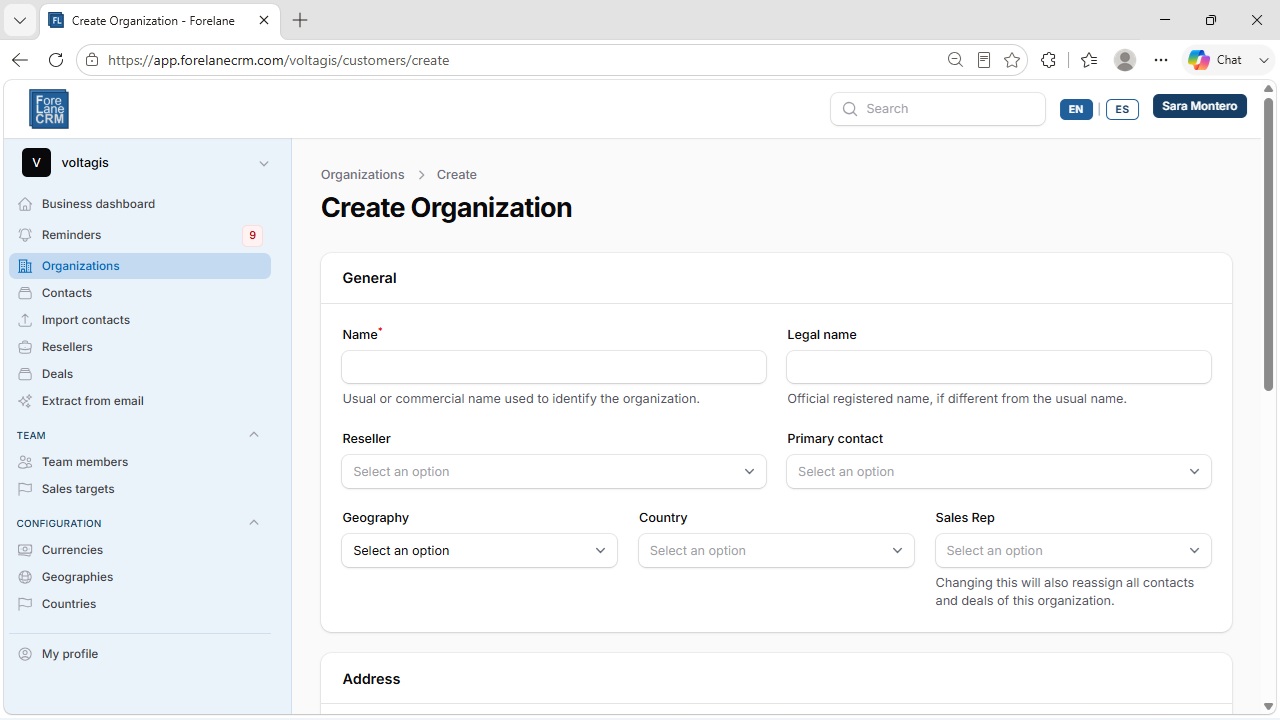
Task: Click the browser zoom magnifier icon
Action: [x=955, y=60]
